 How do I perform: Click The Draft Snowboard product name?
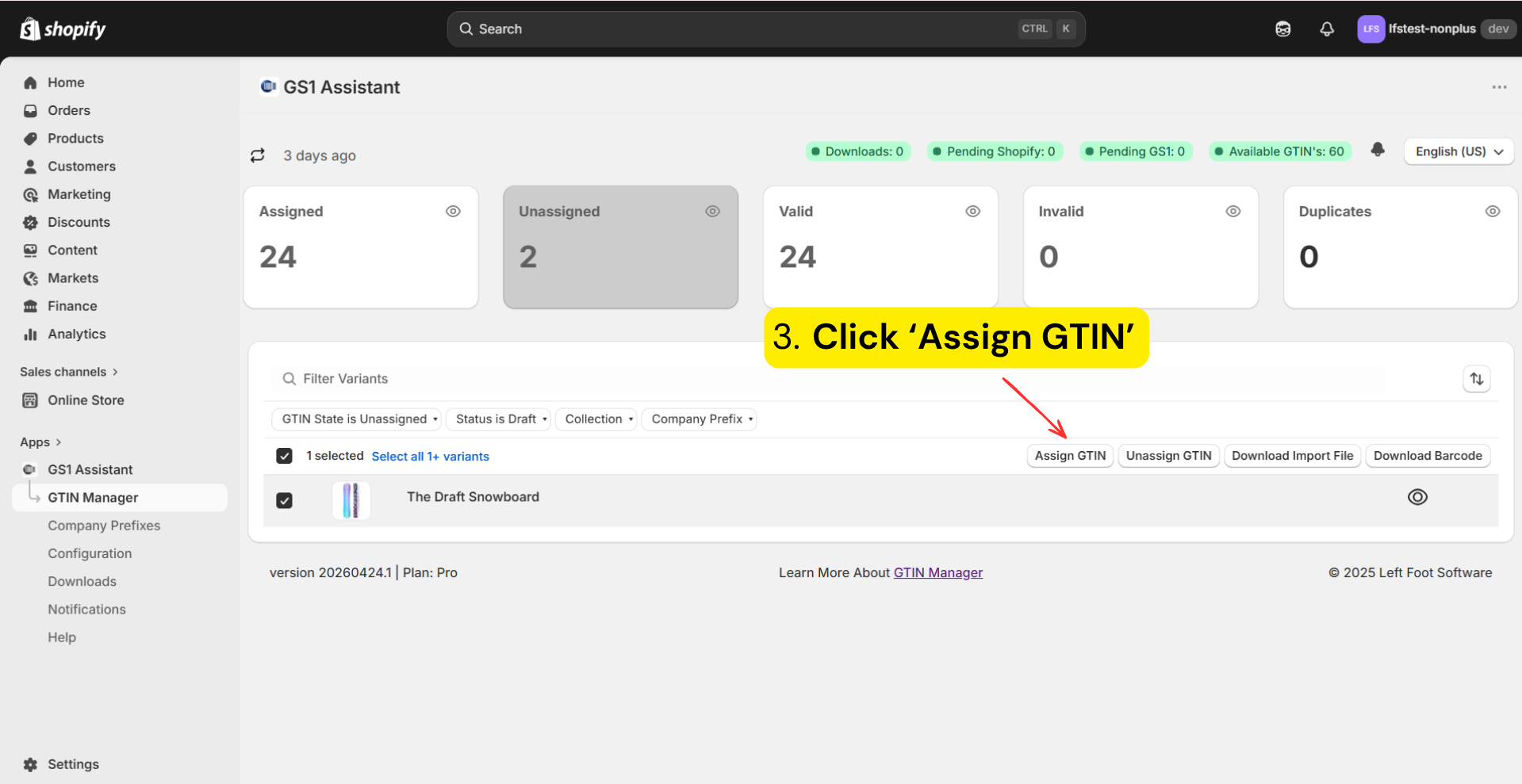[473, 497]
